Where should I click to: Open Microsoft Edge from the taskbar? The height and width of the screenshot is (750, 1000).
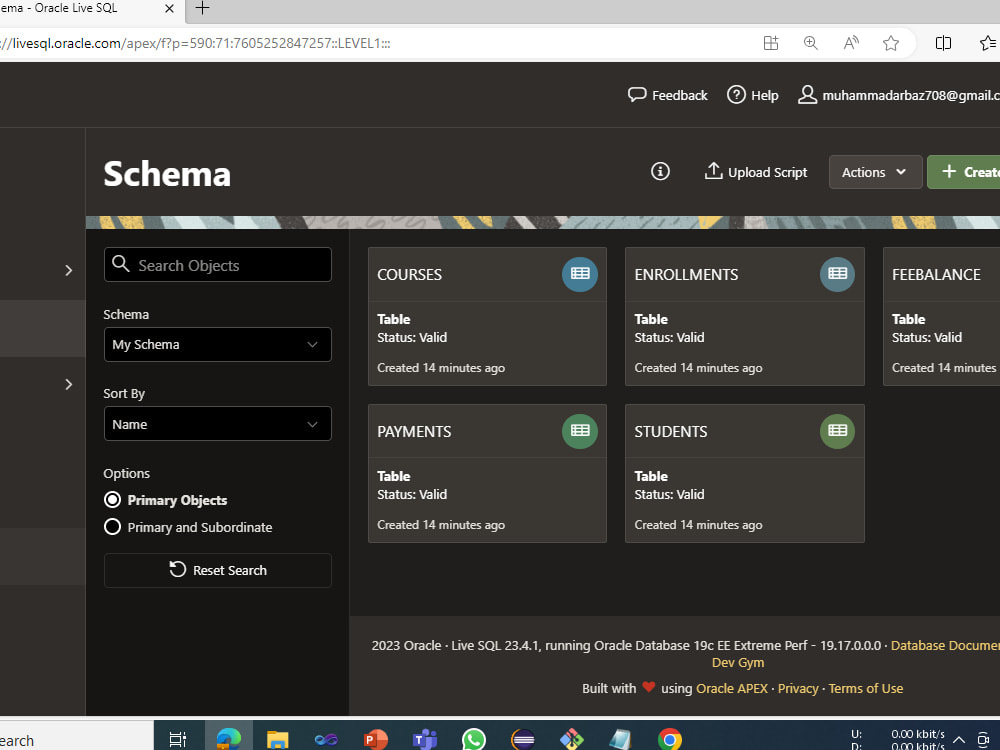[x=228, y=739]
